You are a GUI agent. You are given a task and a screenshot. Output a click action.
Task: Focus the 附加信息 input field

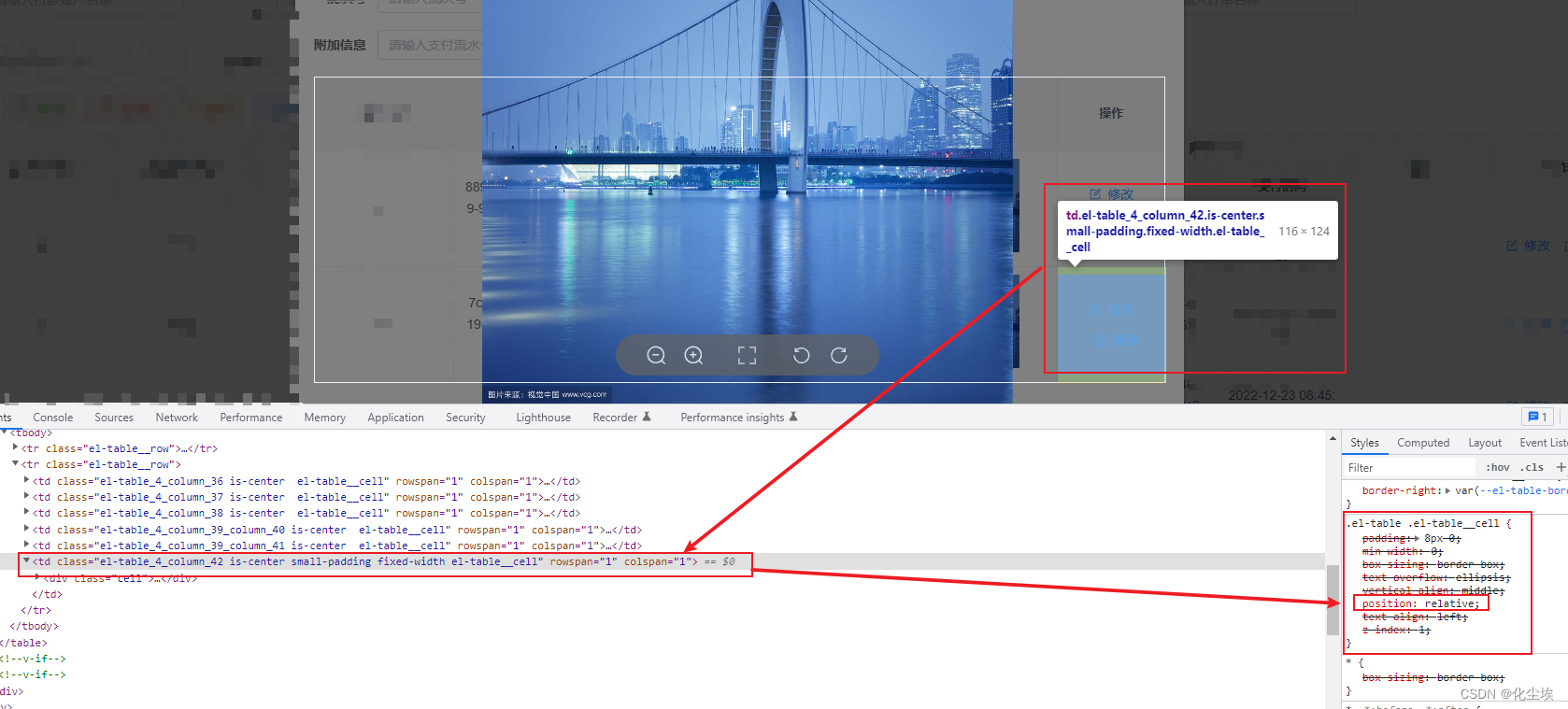pyautogui.click(x=430, y=45)
